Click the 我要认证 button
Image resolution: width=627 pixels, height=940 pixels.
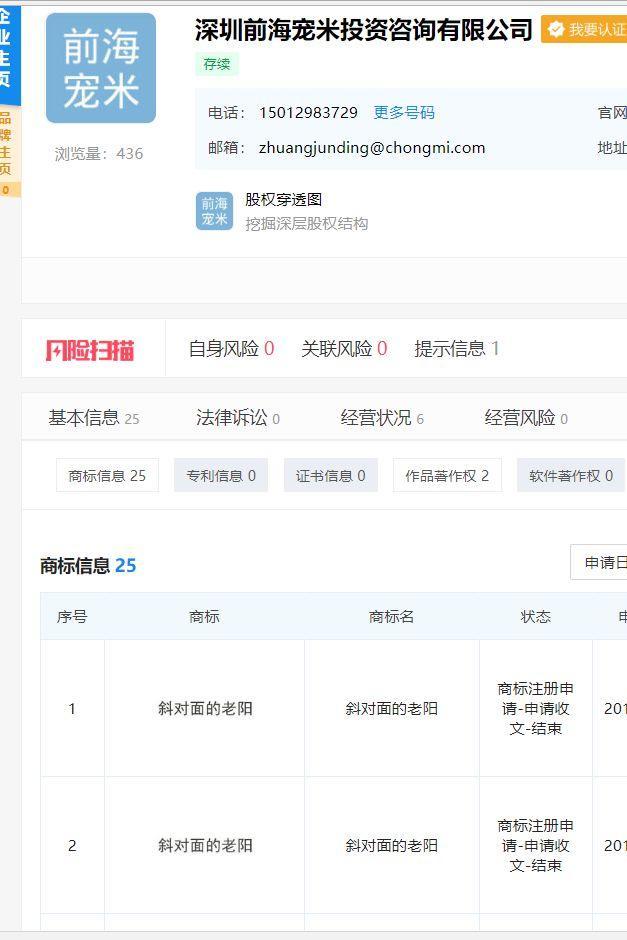584,29
